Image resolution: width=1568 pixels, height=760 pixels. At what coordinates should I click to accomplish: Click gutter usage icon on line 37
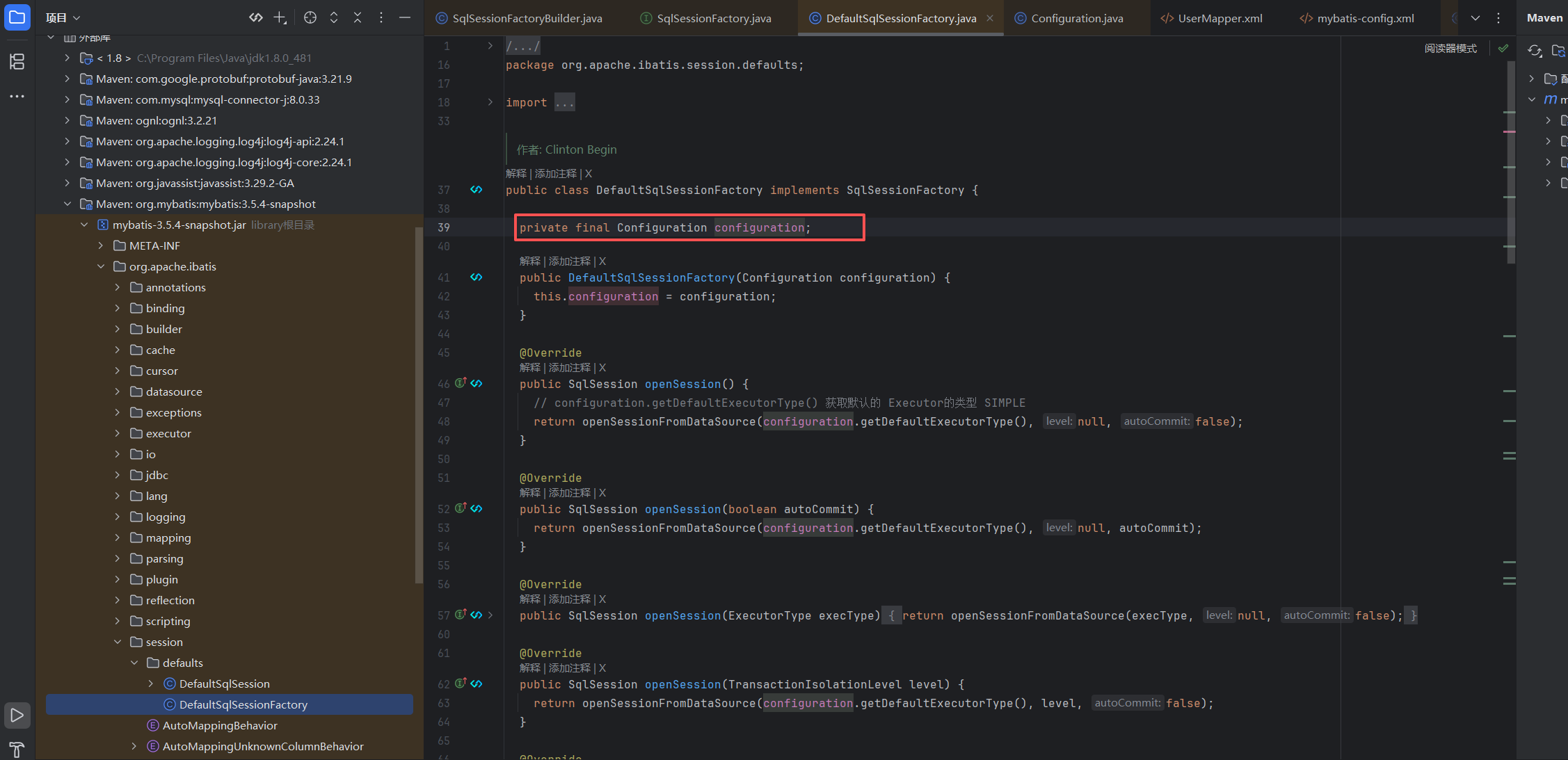tap(476, 189)
